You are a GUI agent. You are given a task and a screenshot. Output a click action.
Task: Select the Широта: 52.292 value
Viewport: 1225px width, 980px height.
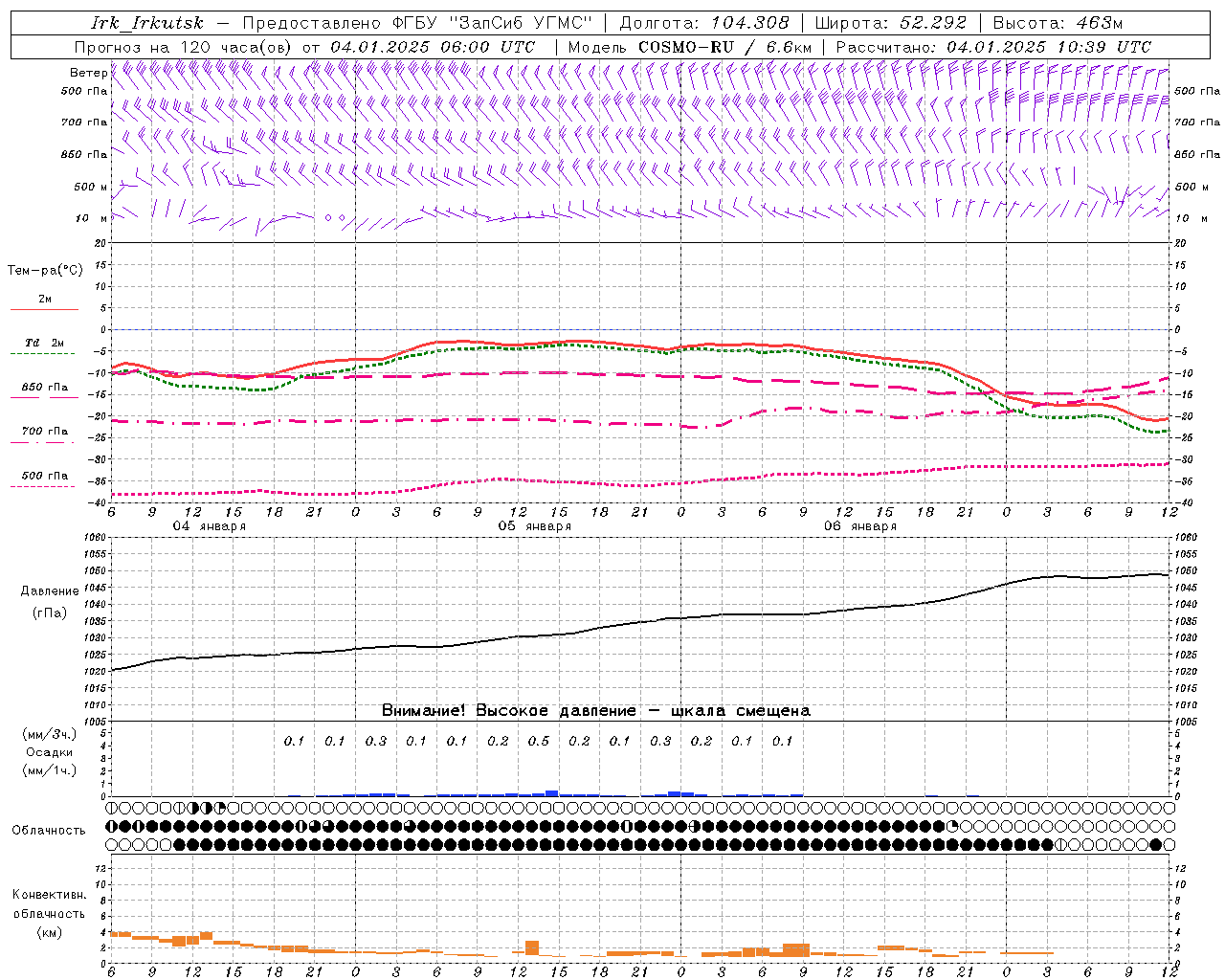pos(891,23)
